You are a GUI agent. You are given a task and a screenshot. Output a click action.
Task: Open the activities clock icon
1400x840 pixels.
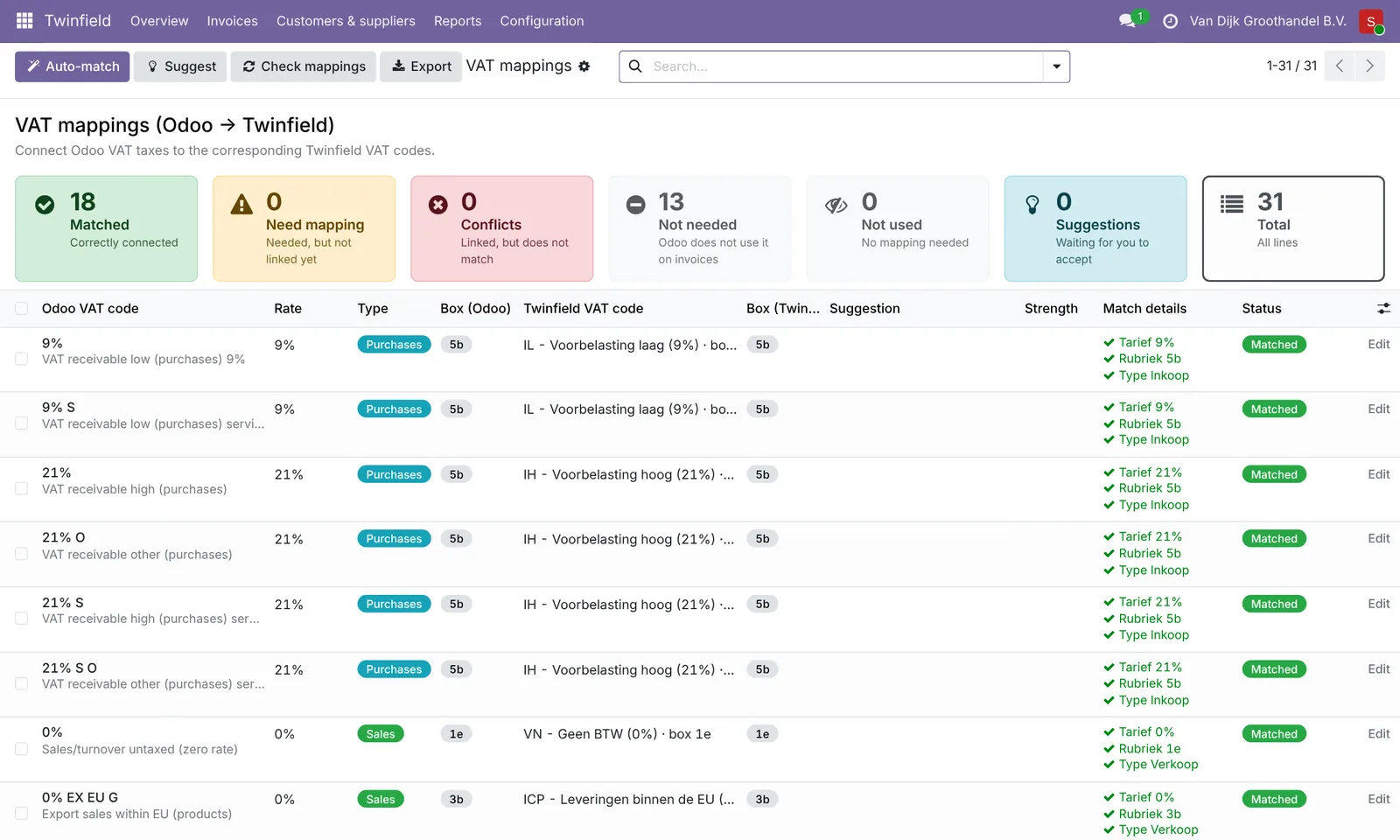coord(1170,21)
